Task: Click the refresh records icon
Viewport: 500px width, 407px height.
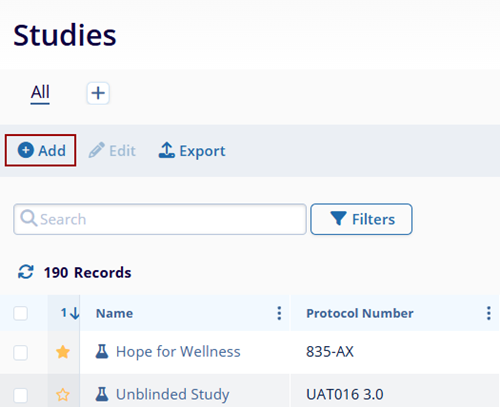Action: [26, 272]
